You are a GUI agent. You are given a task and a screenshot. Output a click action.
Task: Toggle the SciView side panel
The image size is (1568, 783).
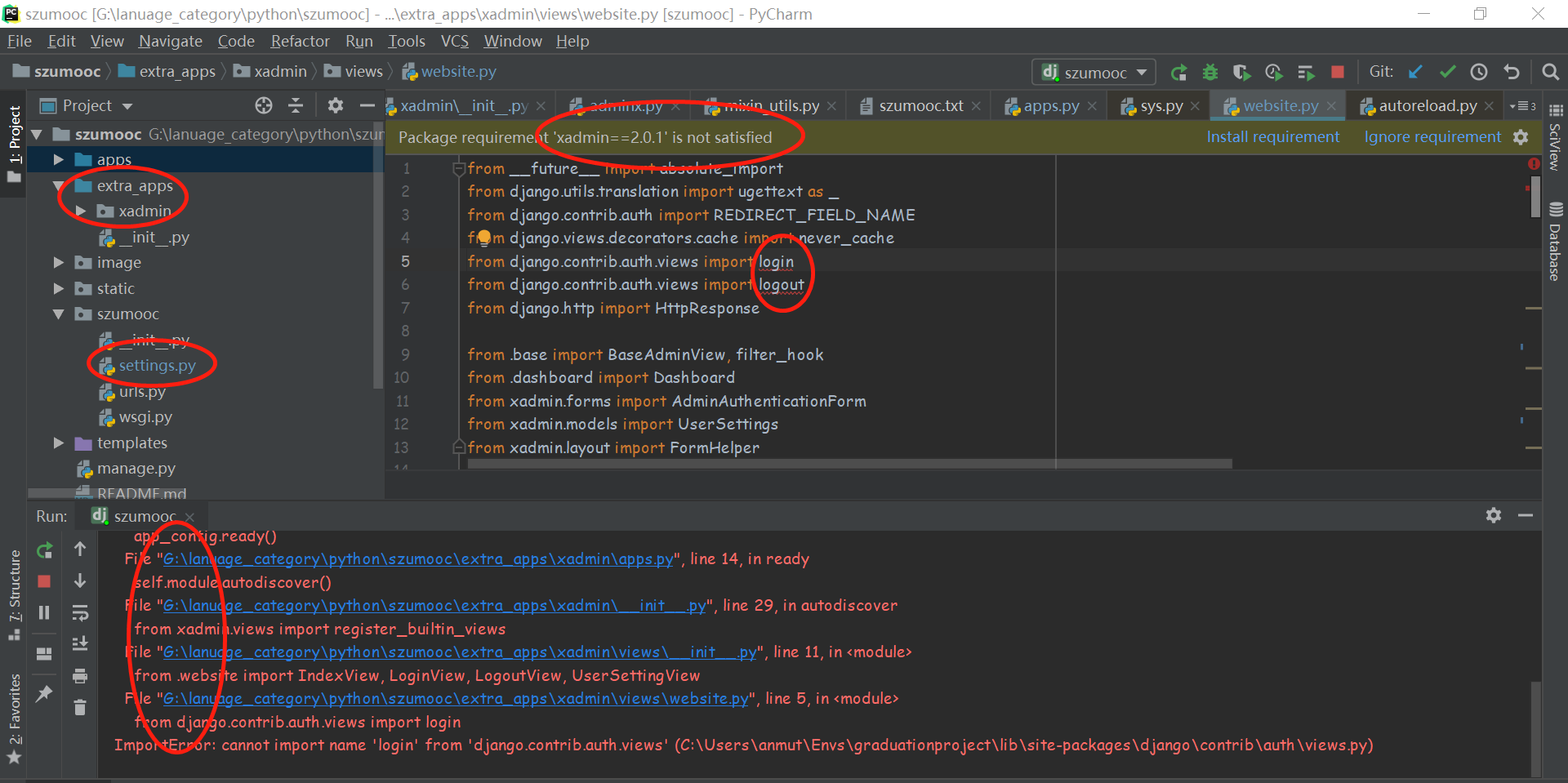[x=1555, y=139]
